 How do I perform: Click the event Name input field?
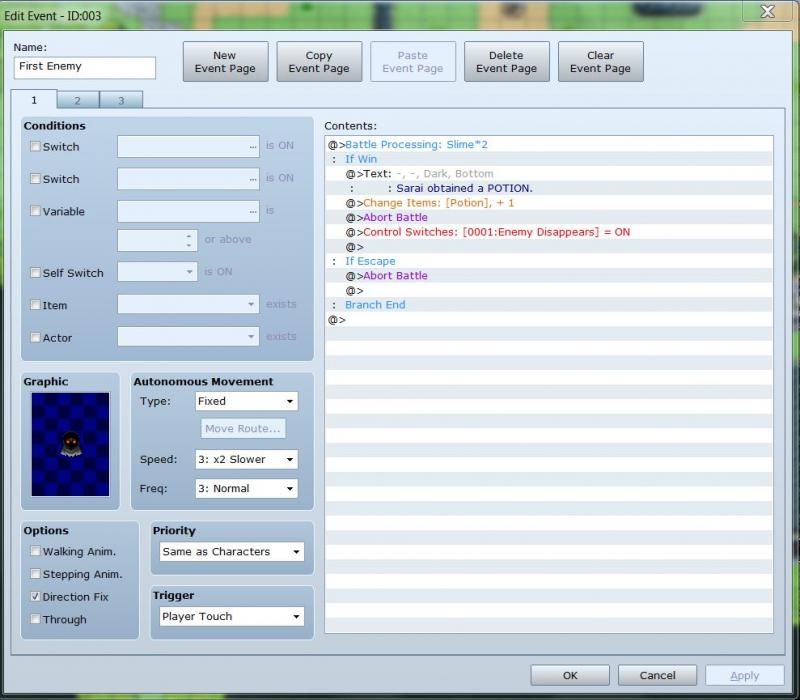pyautogui.click(x=85, y=67)
